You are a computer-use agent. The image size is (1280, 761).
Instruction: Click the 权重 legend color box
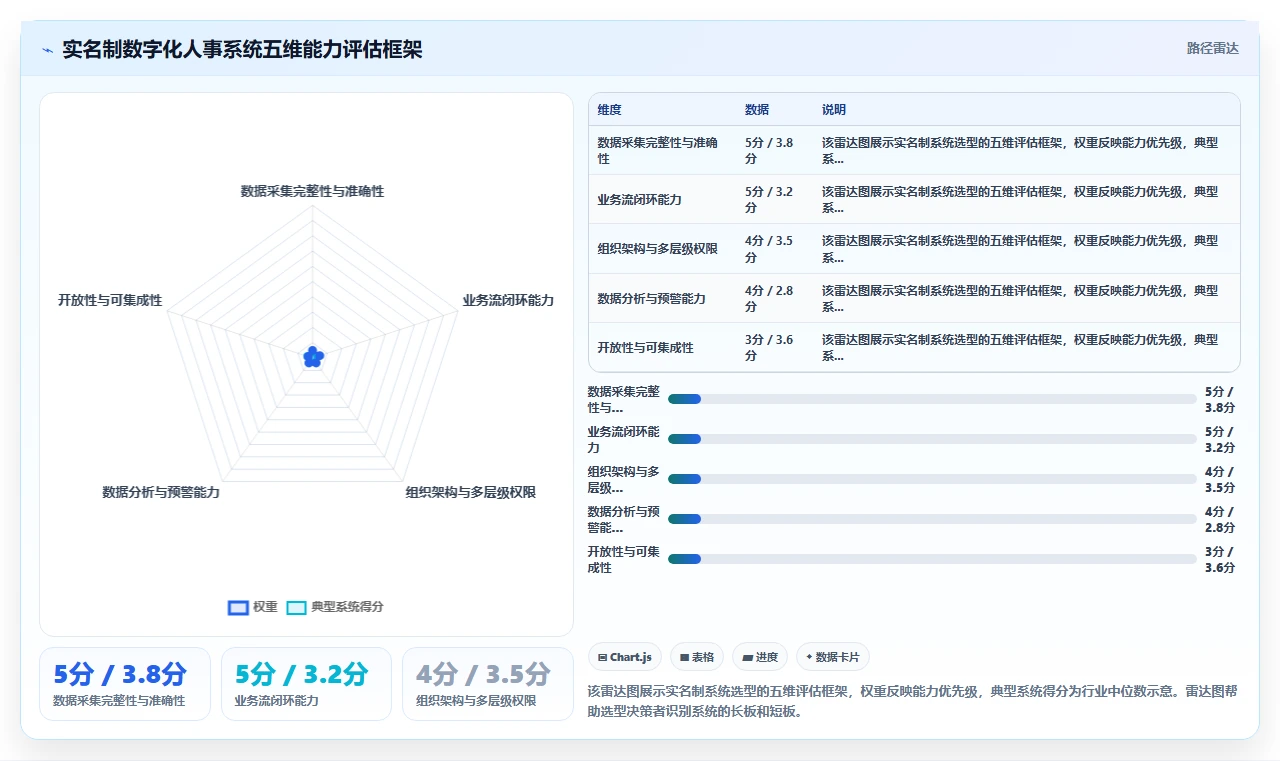click(238, 607)
